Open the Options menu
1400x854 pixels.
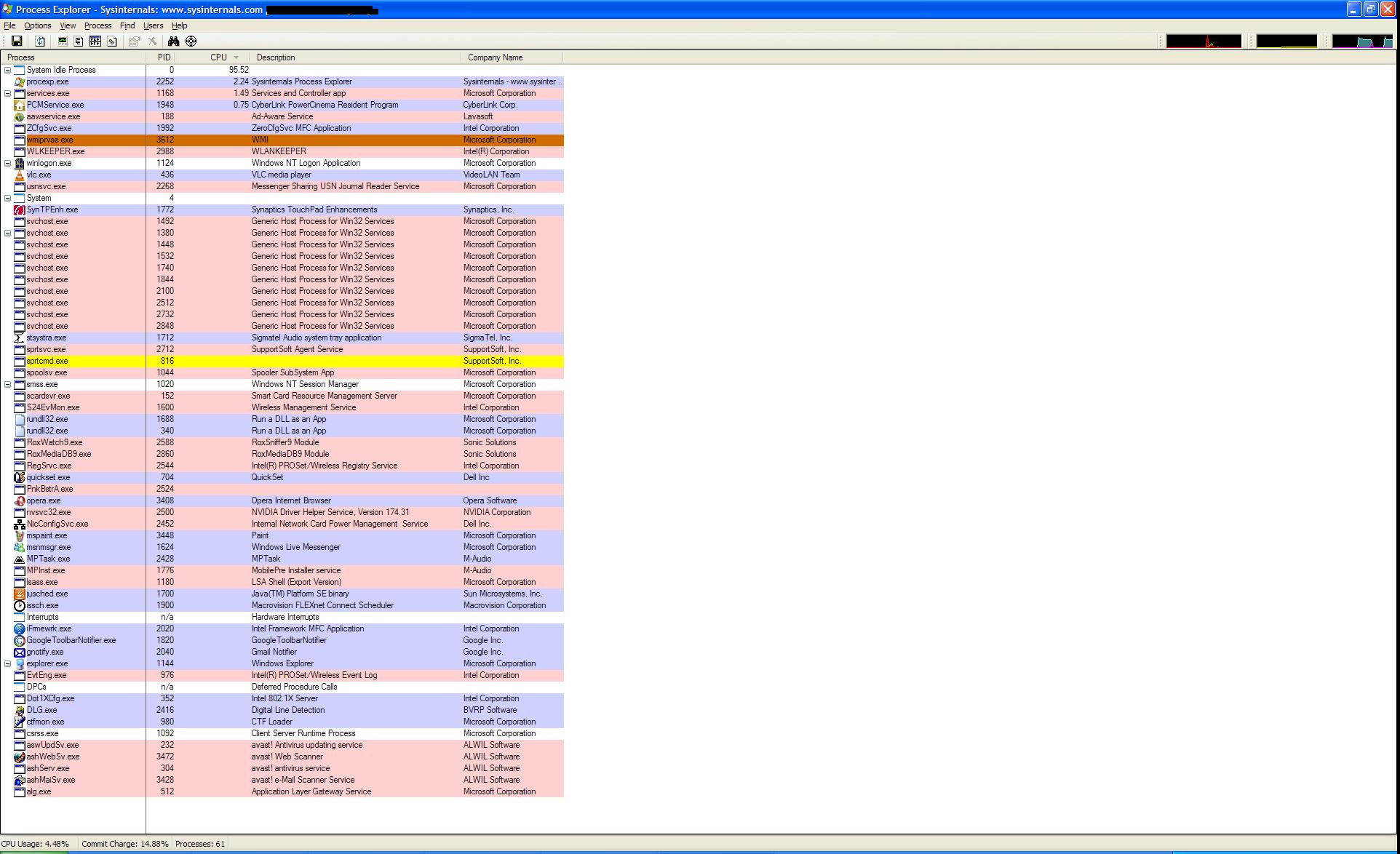pyautogui.click(x=38, y=25)
